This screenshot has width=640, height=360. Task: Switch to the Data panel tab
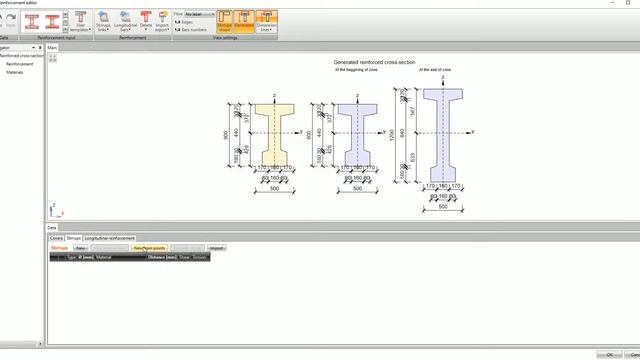click(52, 228)
